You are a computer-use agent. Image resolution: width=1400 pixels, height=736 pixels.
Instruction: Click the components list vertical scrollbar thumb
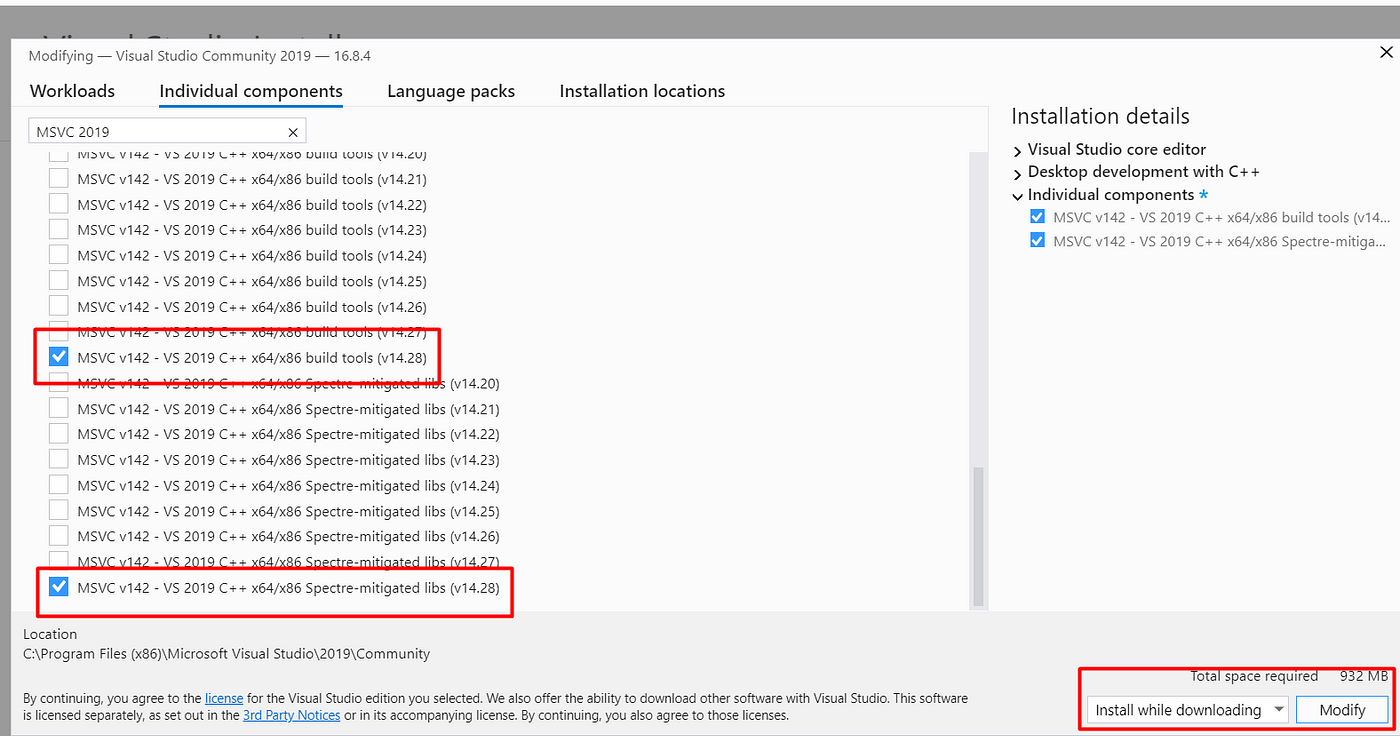pyautogui.click(x=978, y=536)
